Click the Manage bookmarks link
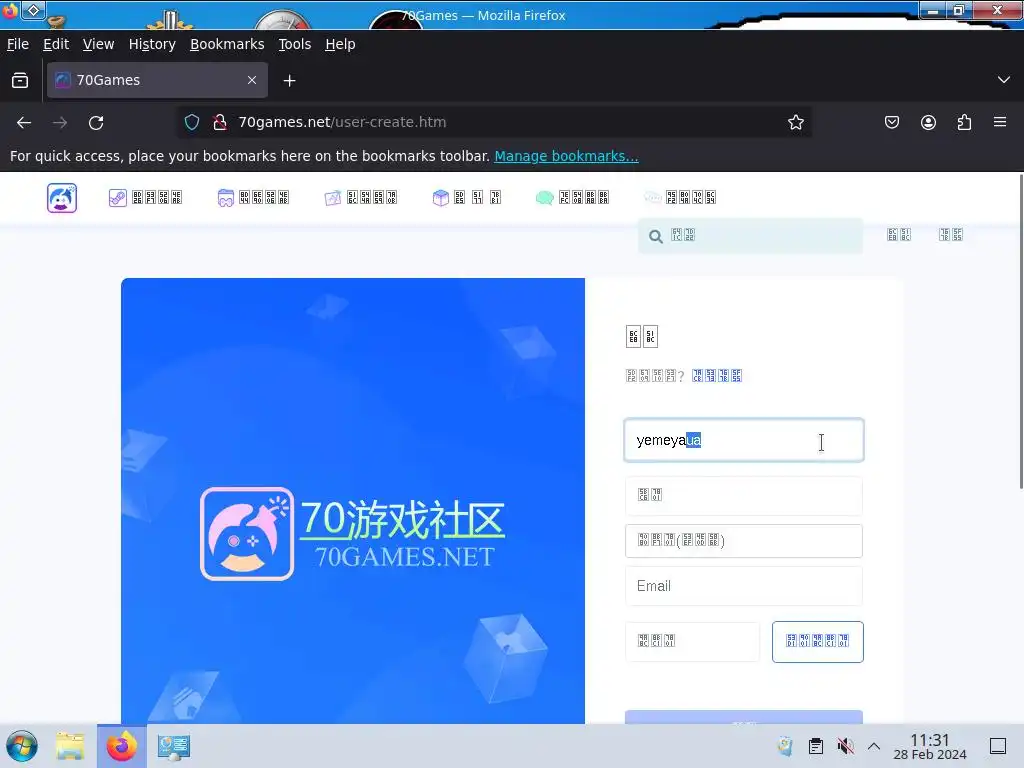1024x768 pixels. click(566, 156)
